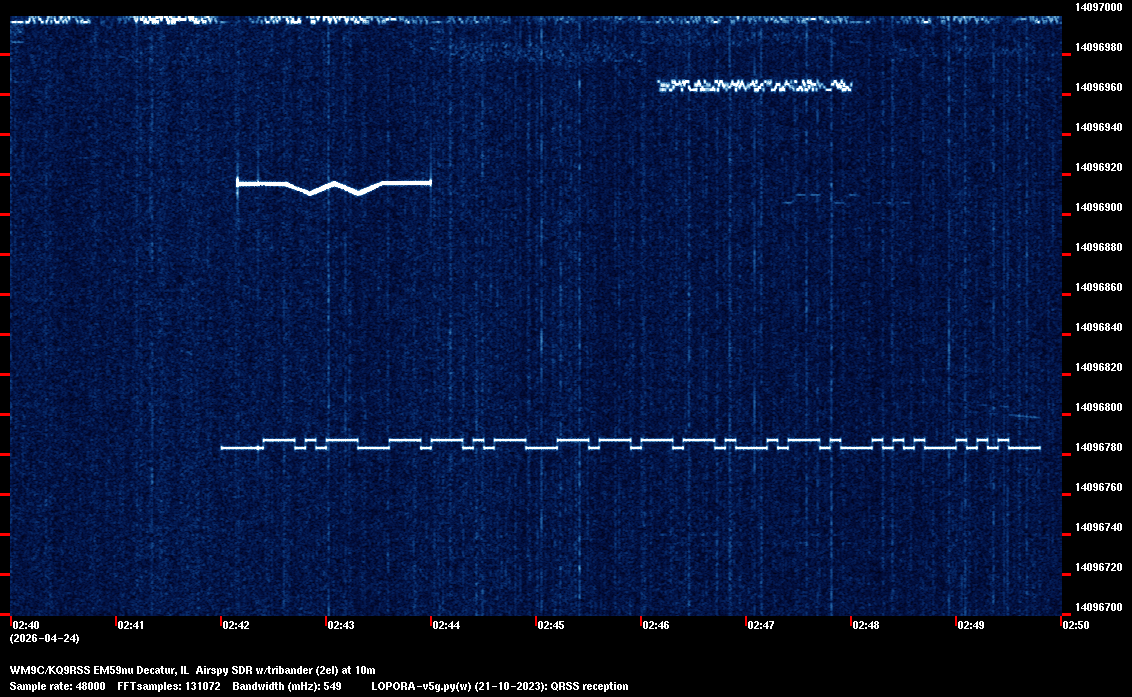Click the 02:43 time axis label
The height and width of the screenshot is (697, 1132).
340,625
